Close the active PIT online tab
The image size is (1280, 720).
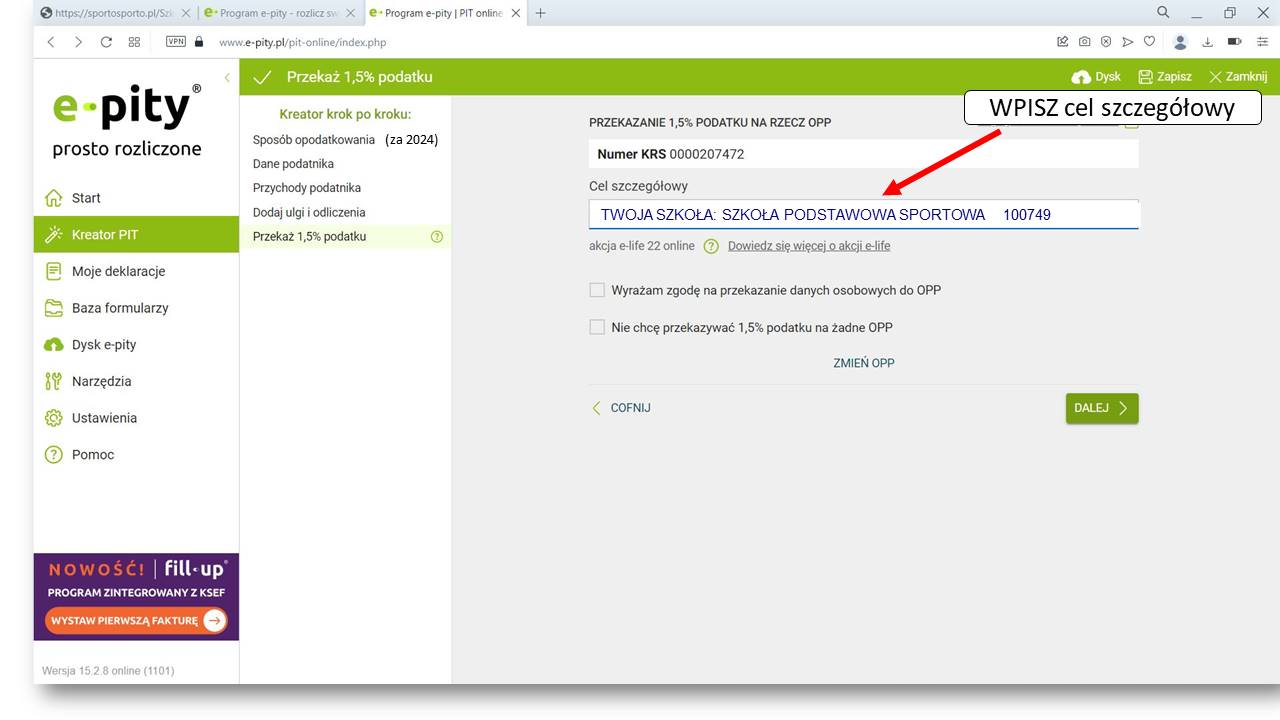[514, 13]
